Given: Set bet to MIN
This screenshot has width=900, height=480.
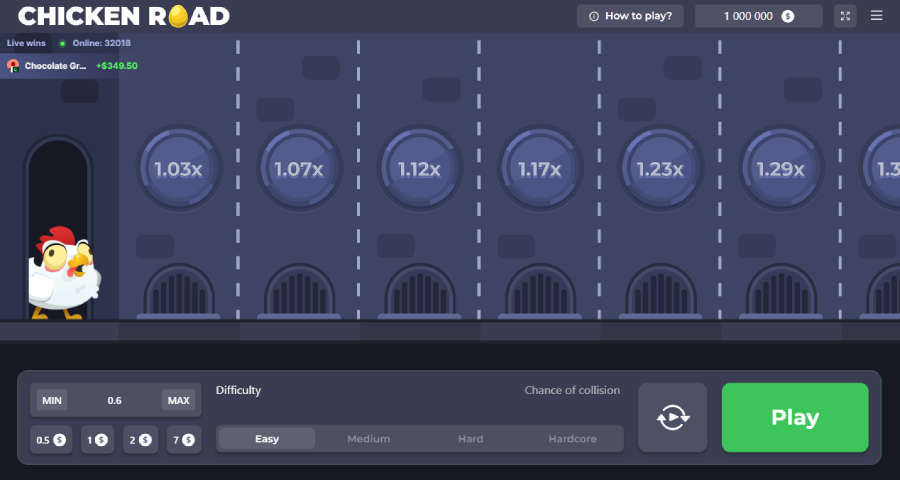Looking at the screenshot, I should (52, 401).
